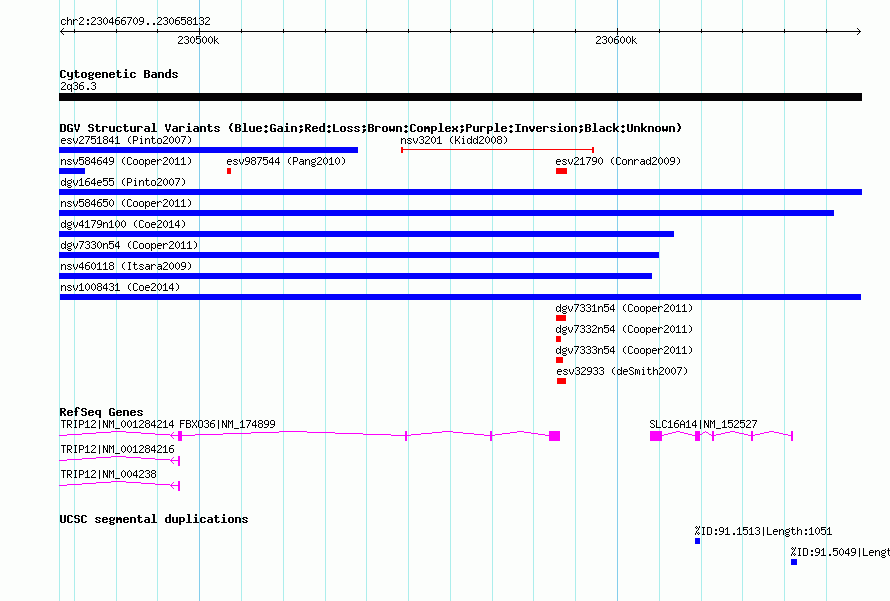This screenshot has height=601, width=890.
Task: Select the dgv7333n54 (Cooper2011) red marker
Action: point(560,360)
